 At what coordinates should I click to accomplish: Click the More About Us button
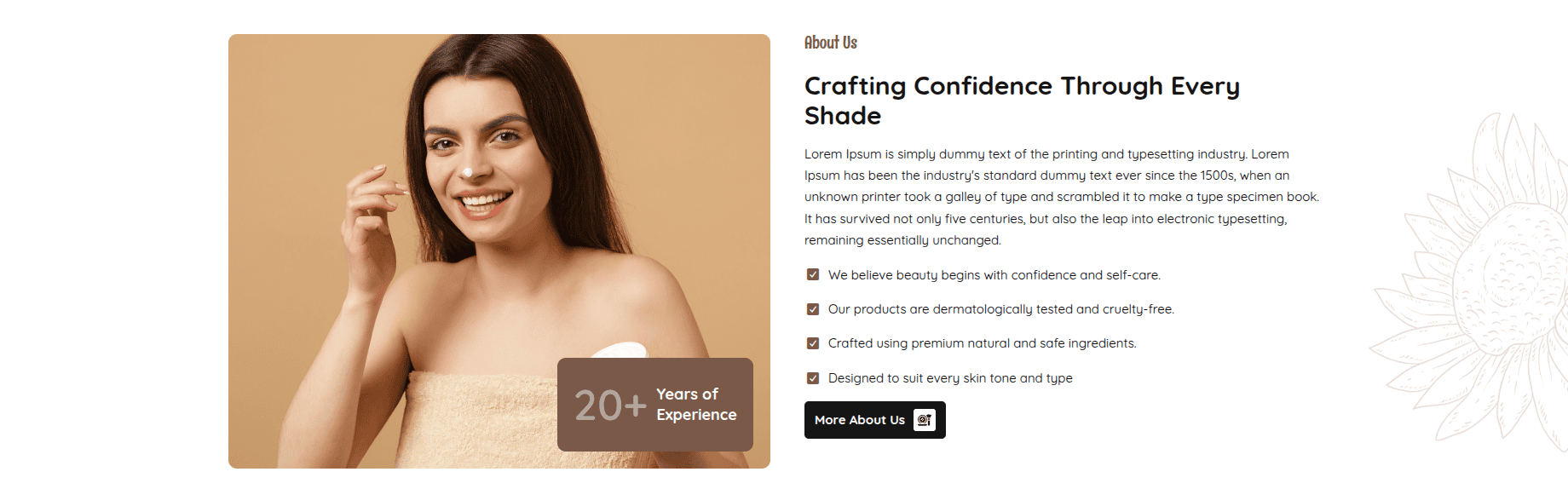pyautogui.click(x=861, y=420)
